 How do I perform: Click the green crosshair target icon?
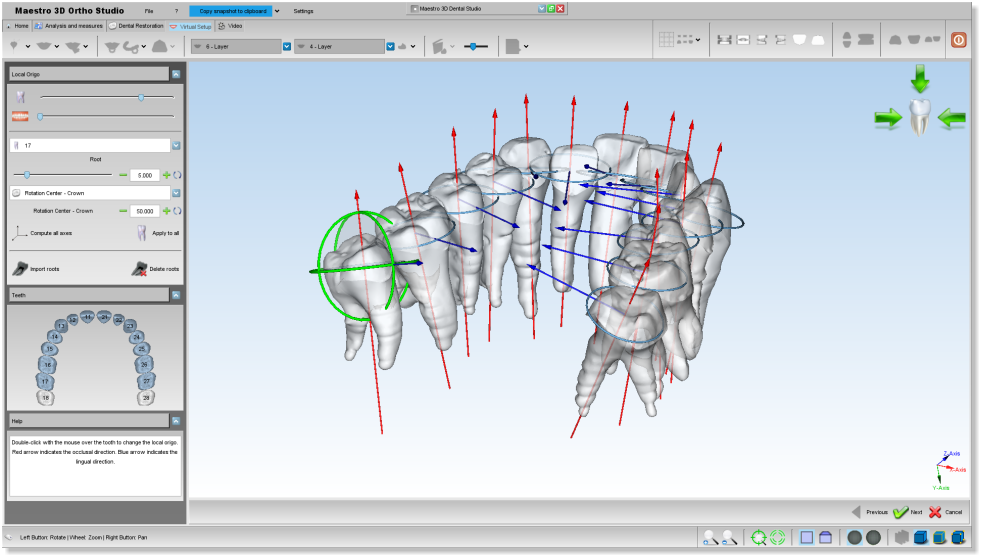759,537
